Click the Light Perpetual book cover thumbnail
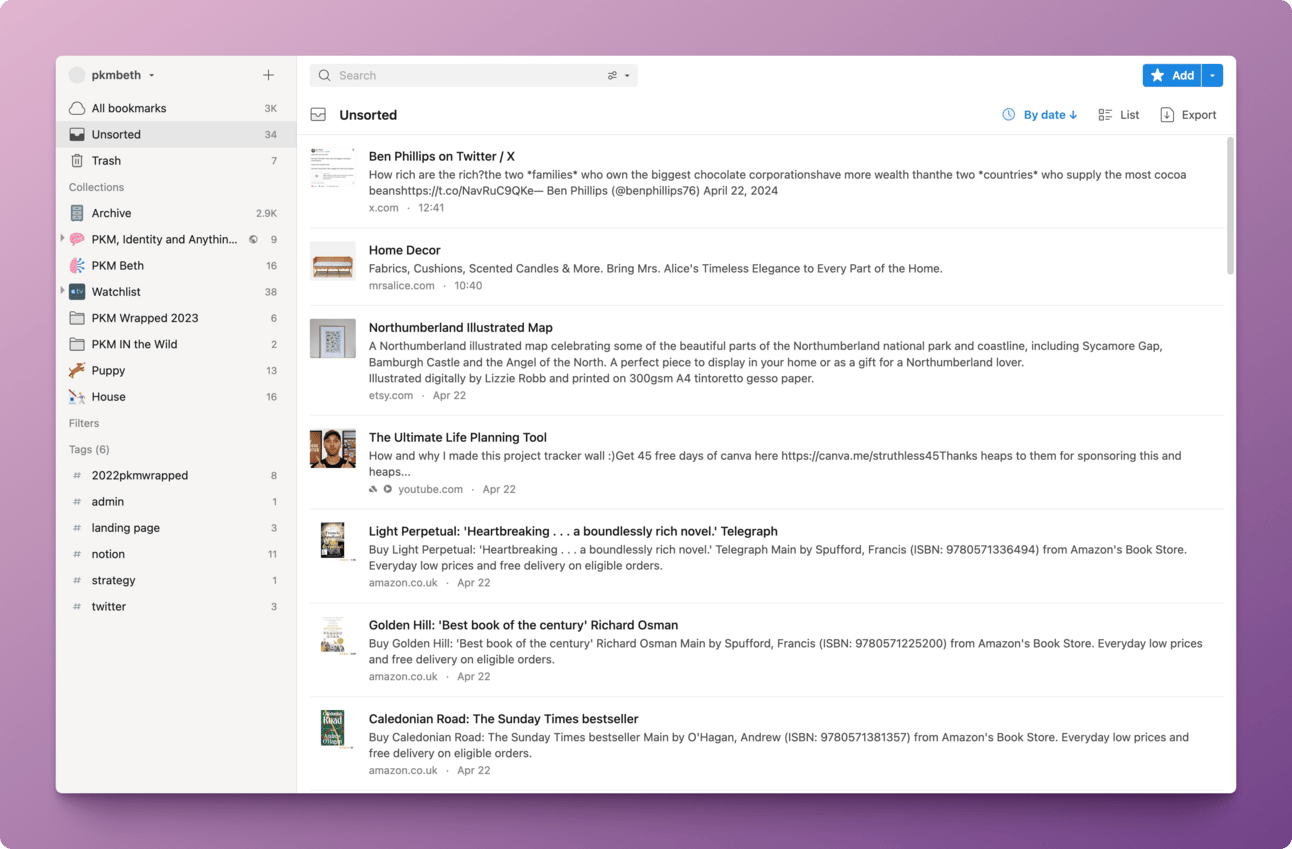Viewport: 1292px width, 849px height. (333, 541)
